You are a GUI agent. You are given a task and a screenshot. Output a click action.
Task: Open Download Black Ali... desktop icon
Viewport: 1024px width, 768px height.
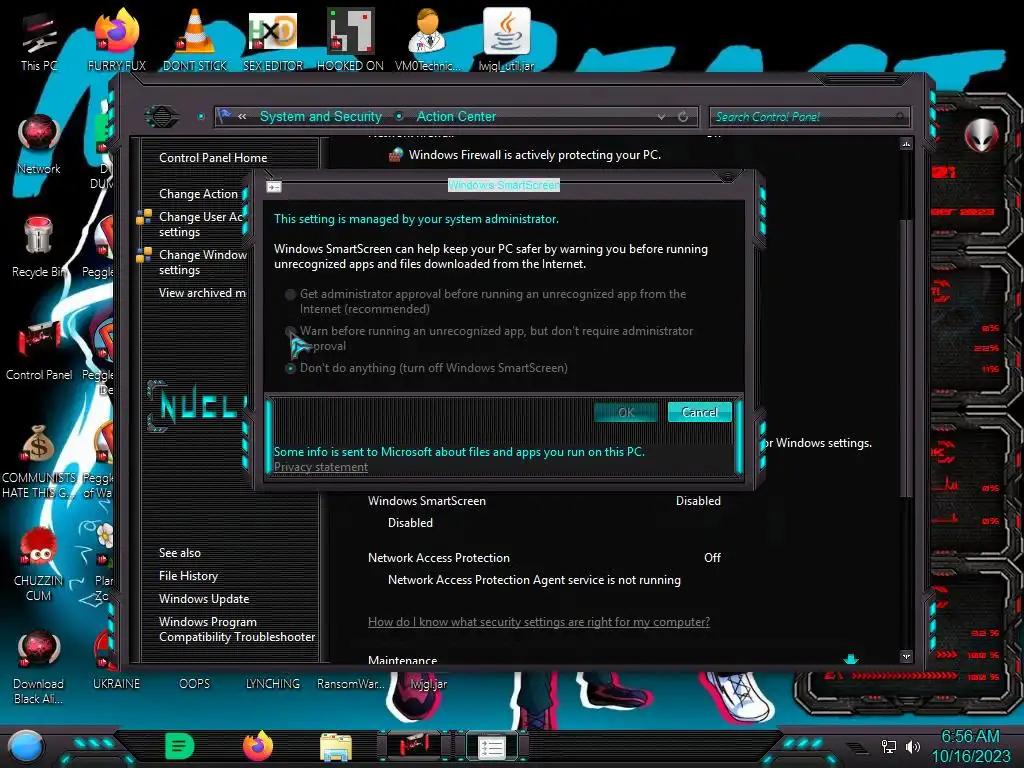39,666
